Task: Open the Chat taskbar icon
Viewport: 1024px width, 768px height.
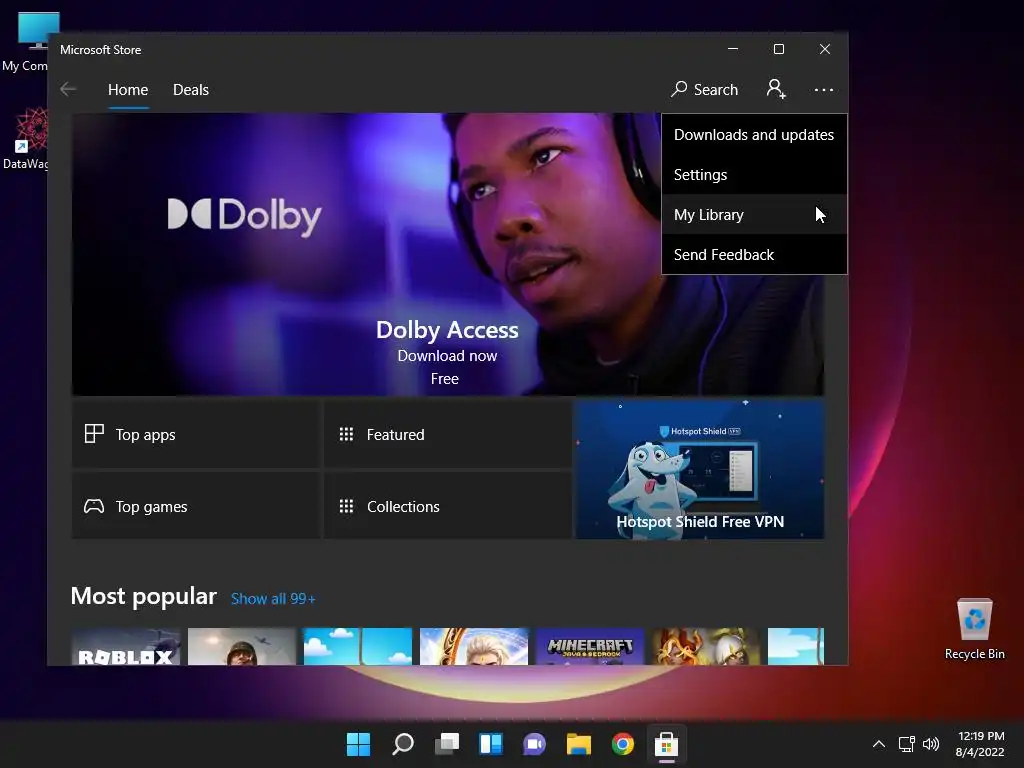Action: click(x=534, y=744)
